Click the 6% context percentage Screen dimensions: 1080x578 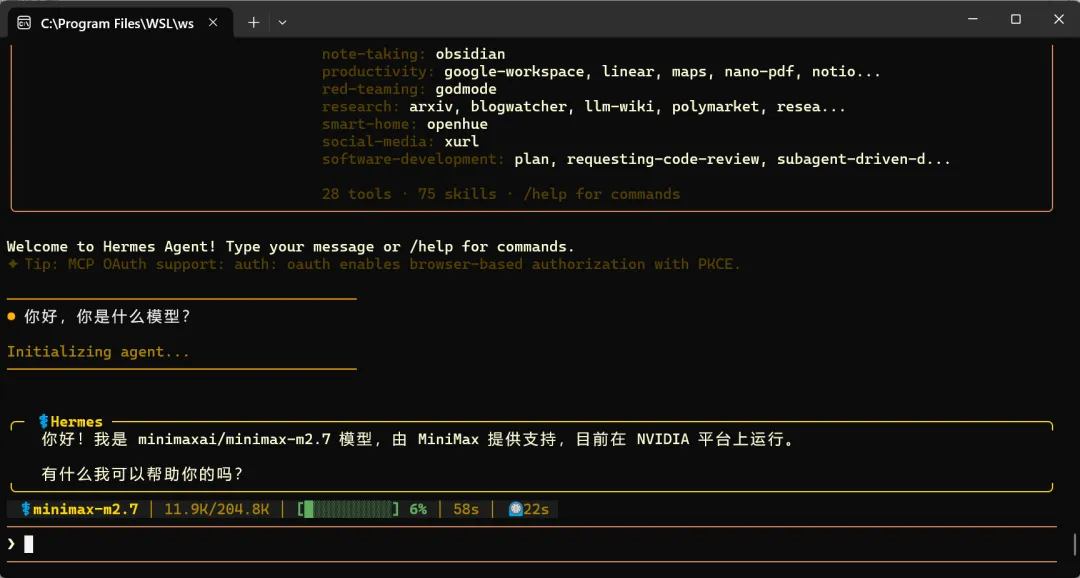tap(418, 510)
